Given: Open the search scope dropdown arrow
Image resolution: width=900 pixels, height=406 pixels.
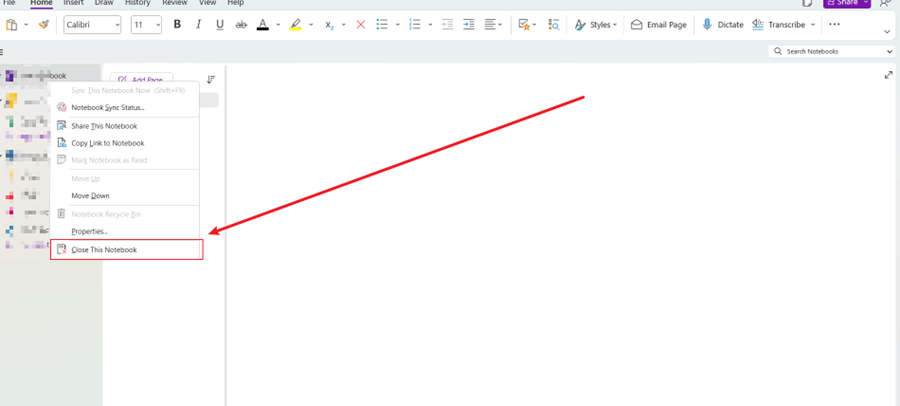Looking at the screenshot, I should pos(890,51).
